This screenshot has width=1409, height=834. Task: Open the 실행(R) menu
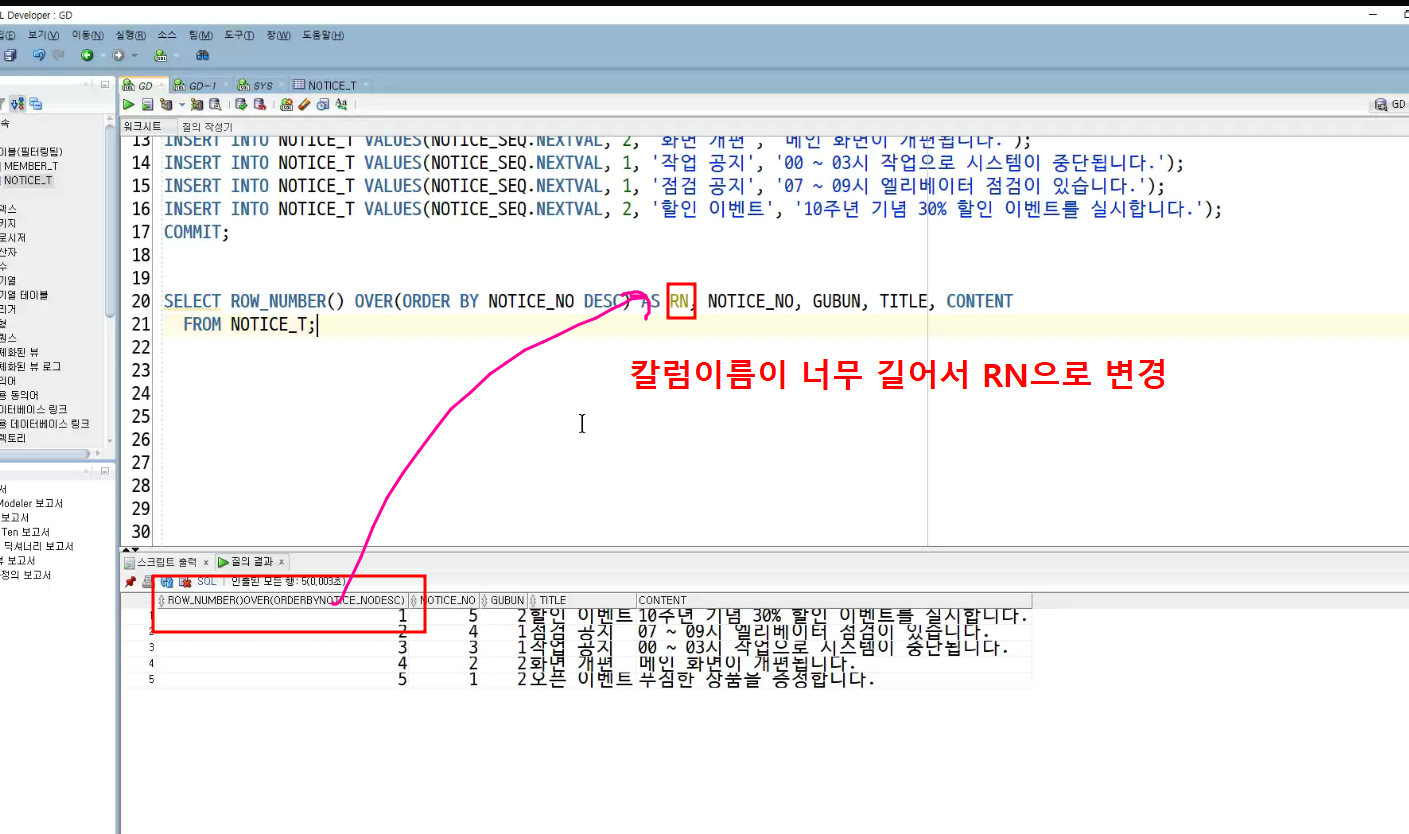click(x=130, y=35)
